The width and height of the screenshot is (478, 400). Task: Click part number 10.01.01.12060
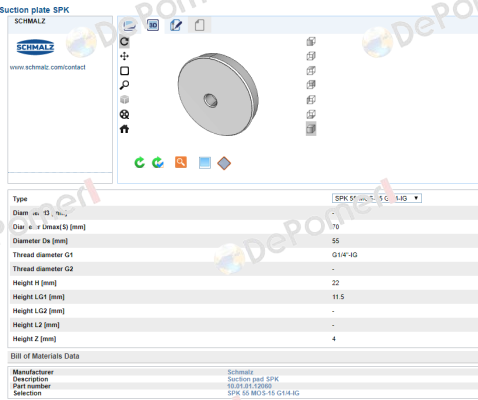click(x=249, y=386)
